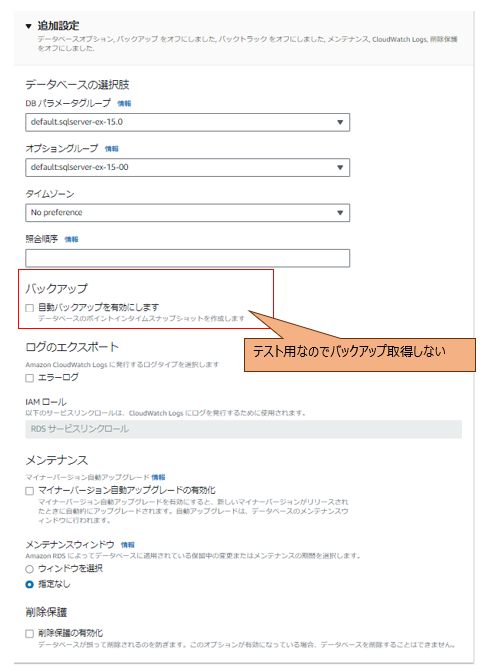Collapse the 追加設定 section triangle
Screen dimensions: 486x667
point(28,26)
